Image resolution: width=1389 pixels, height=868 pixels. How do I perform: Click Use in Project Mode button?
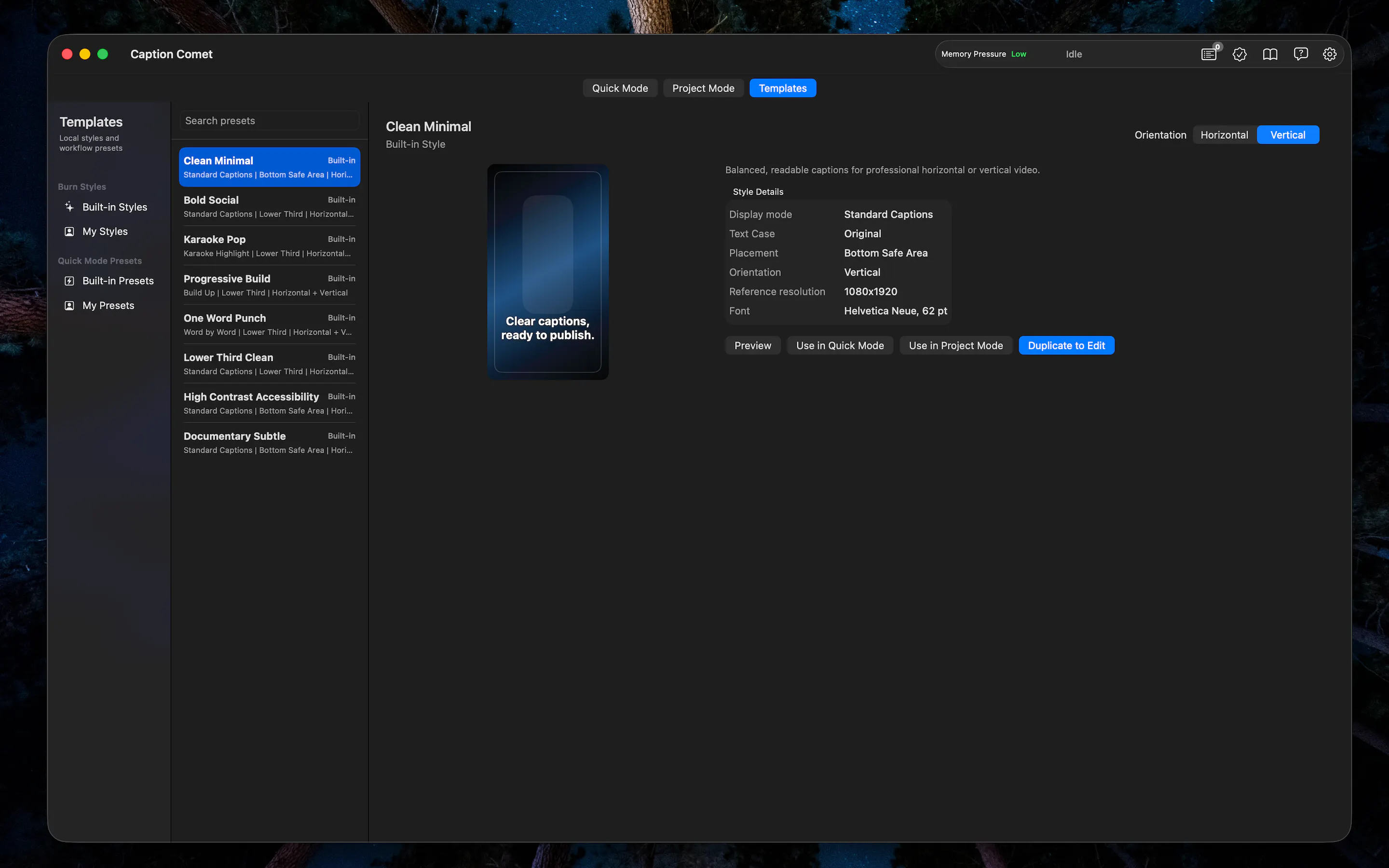pos(955,346)
